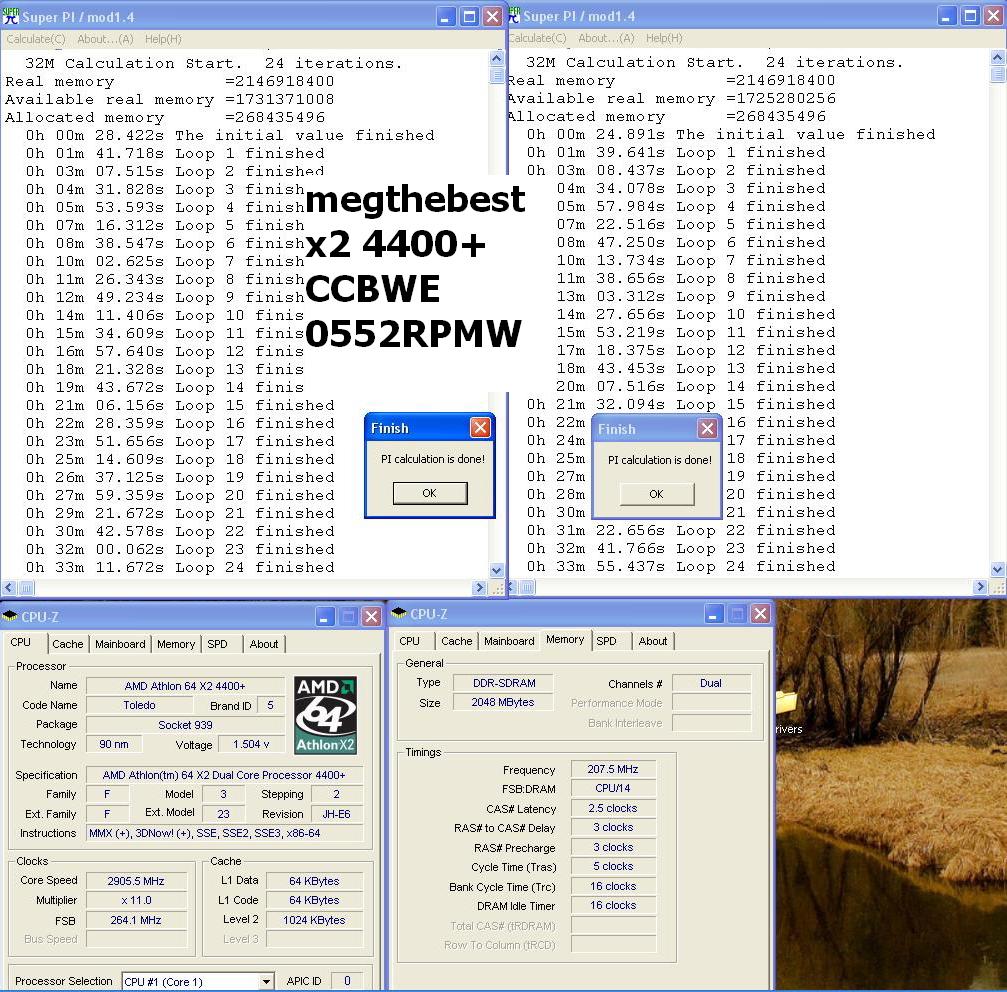
Task: Click the FSB:DRAM CPU/14 value
Action: pyautogui.click(x=613, y=788)
